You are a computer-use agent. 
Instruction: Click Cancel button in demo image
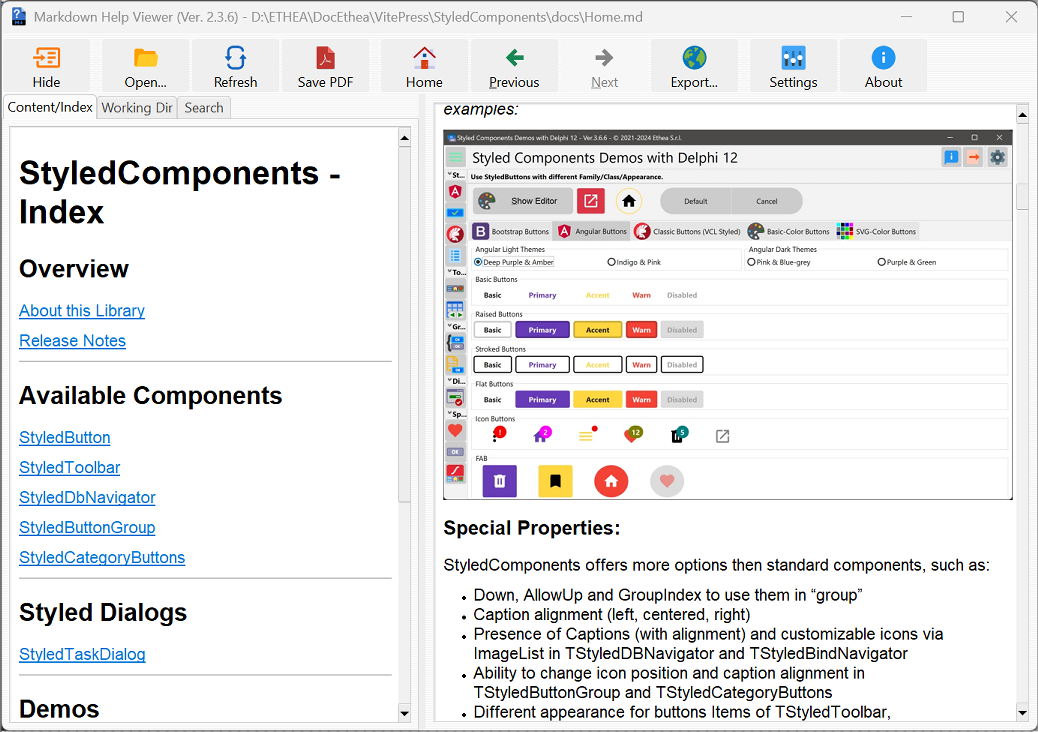[767, 201]
